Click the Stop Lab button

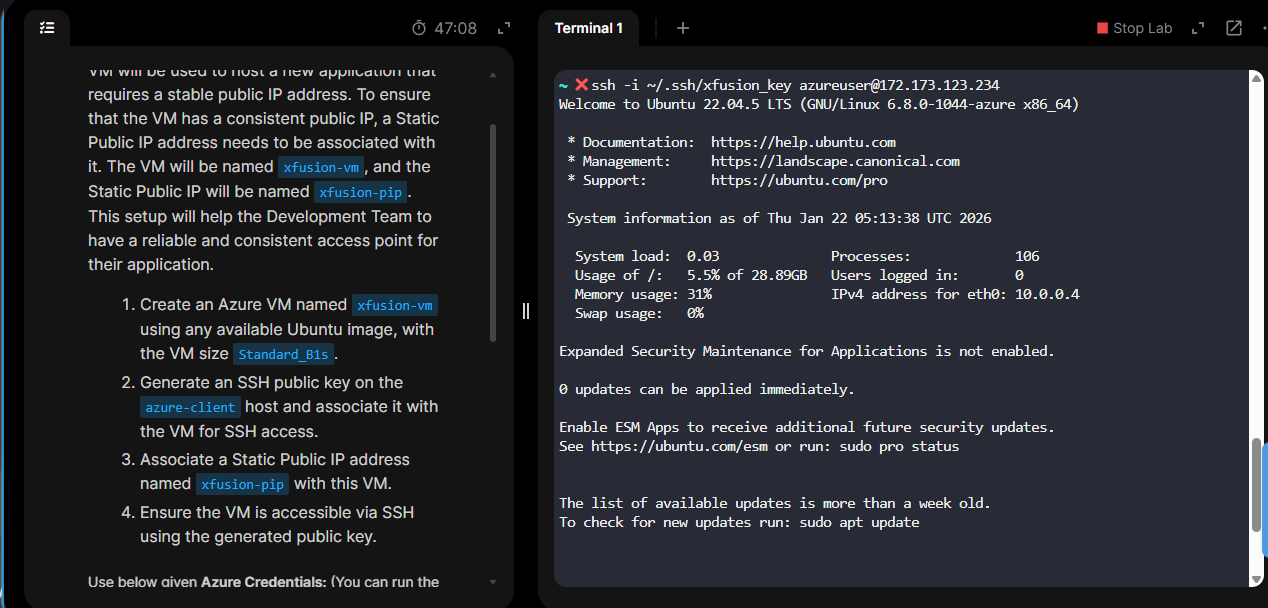pyautogui.click(x=1134, y=28)
